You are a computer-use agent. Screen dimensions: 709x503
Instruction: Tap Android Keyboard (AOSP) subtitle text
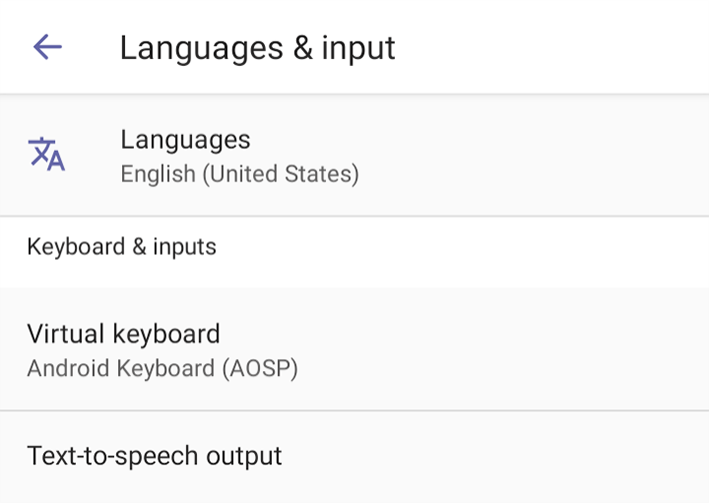pyautogui.click(x=162, y=368)
